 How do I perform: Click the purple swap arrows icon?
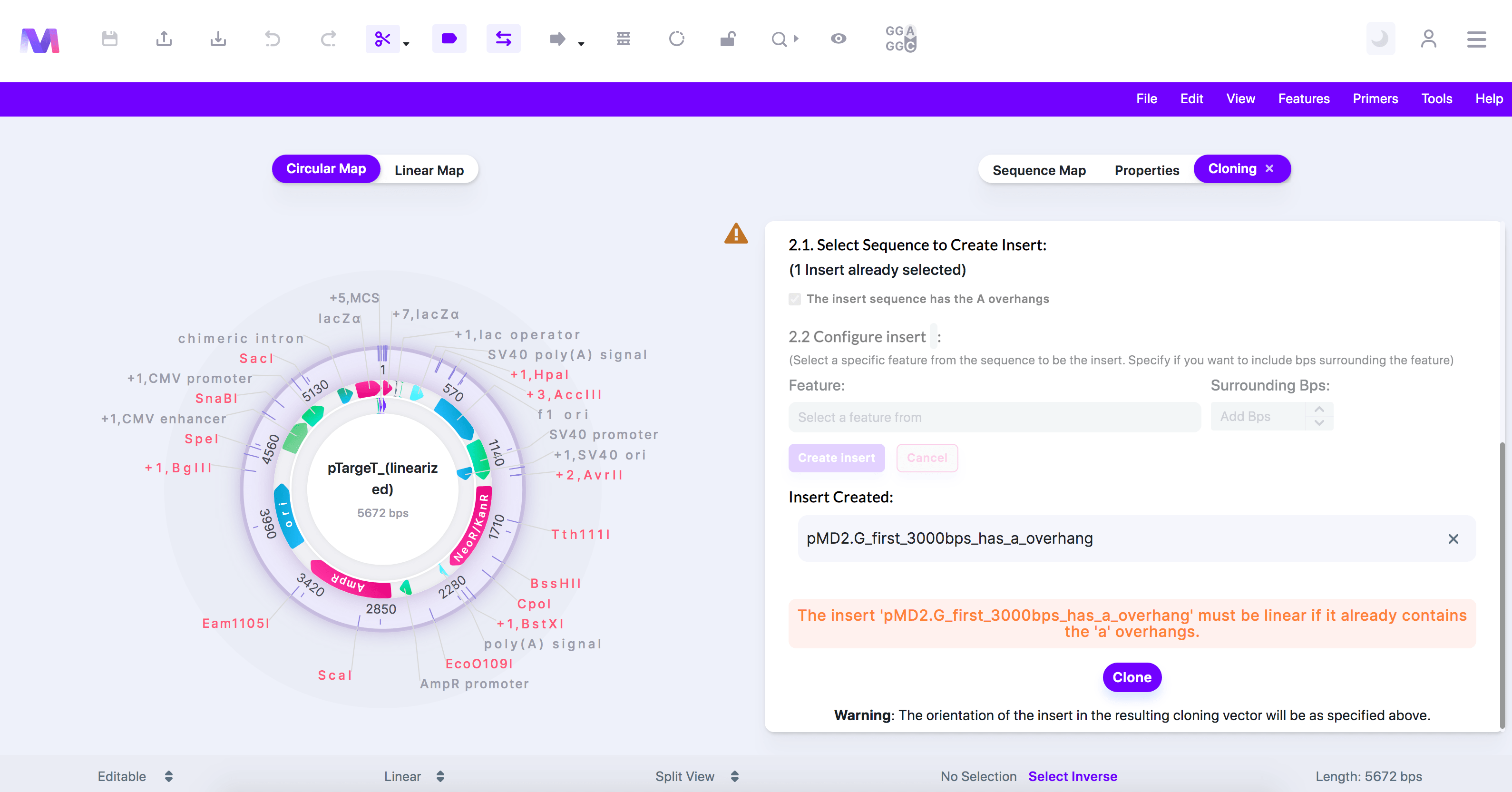(503, 39)
